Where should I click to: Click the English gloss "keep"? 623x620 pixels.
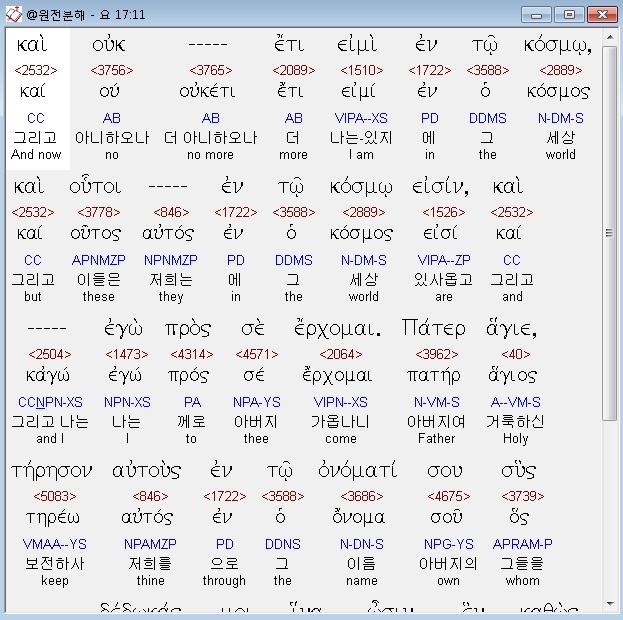click(x=55, y=581)
